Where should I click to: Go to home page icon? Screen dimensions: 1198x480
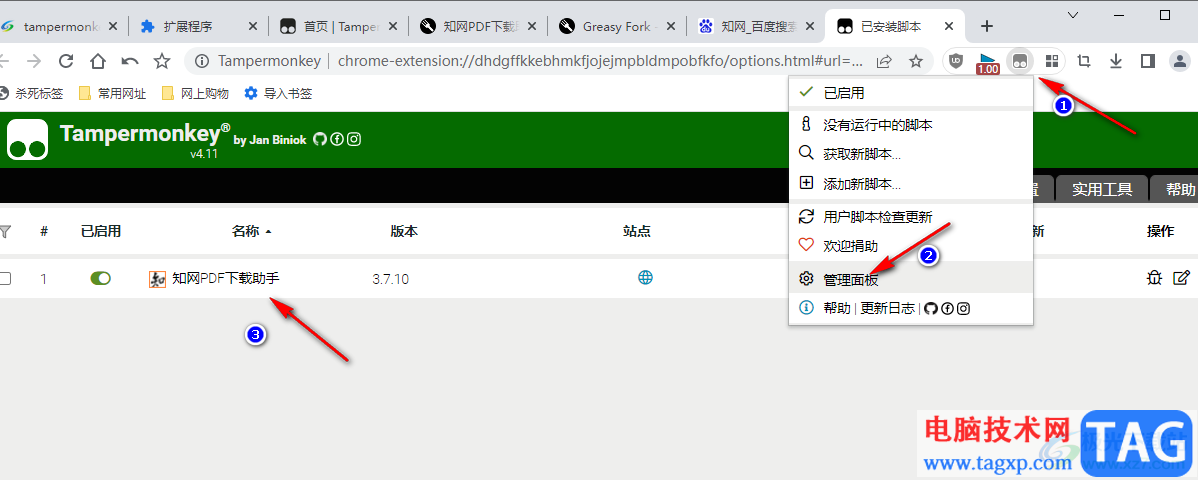[x=98, y=61]
